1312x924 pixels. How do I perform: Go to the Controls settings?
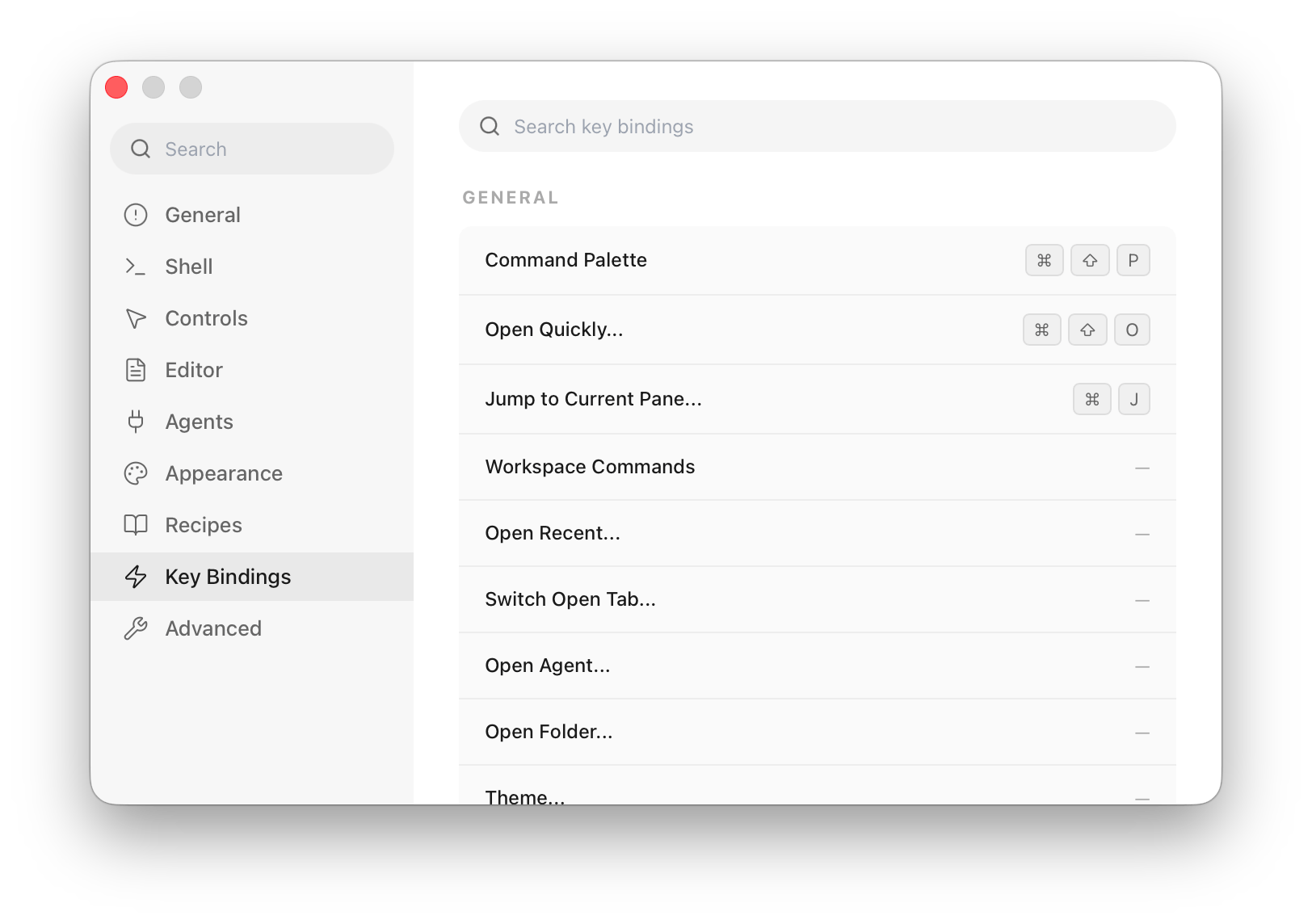[252, 318]
